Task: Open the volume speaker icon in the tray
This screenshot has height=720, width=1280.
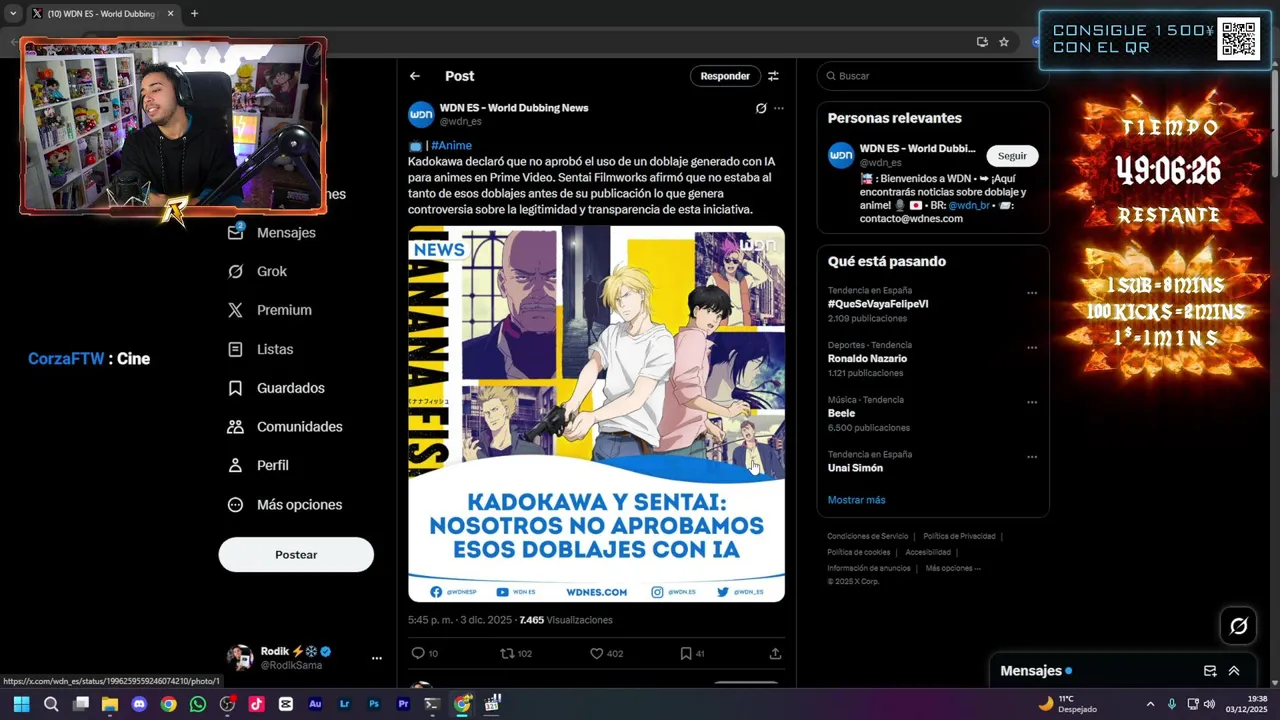Action: pyautogui.click(x=1209, y=704)
